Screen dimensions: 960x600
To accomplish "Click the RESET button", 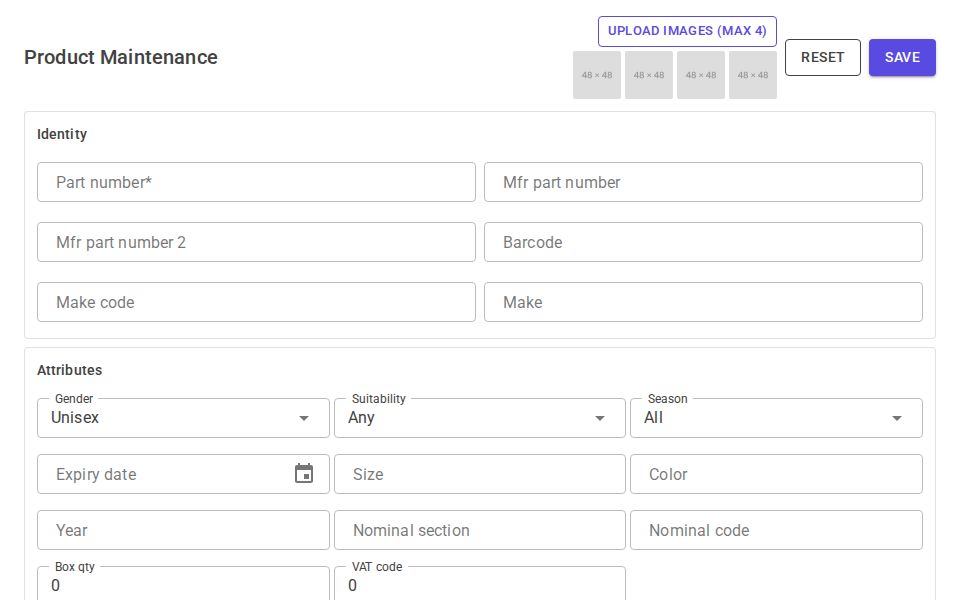I will (822, 57).
